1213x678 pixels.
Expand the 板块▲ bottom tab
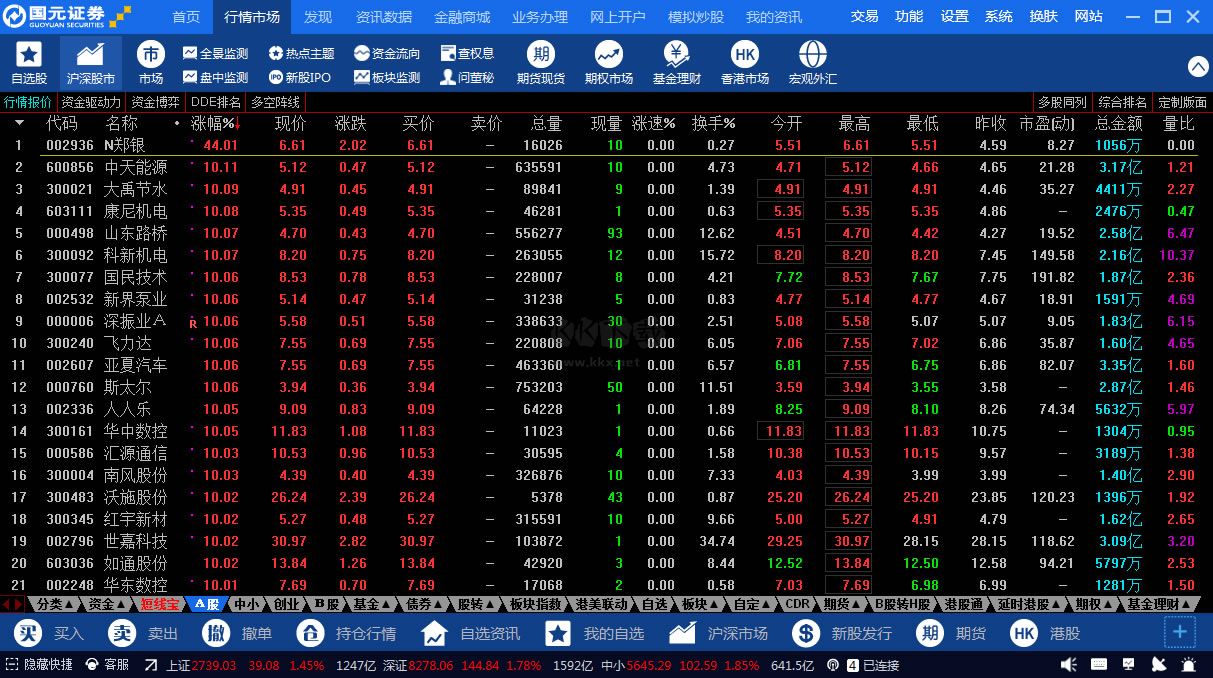pyautogui.click(x=700, y=604)
